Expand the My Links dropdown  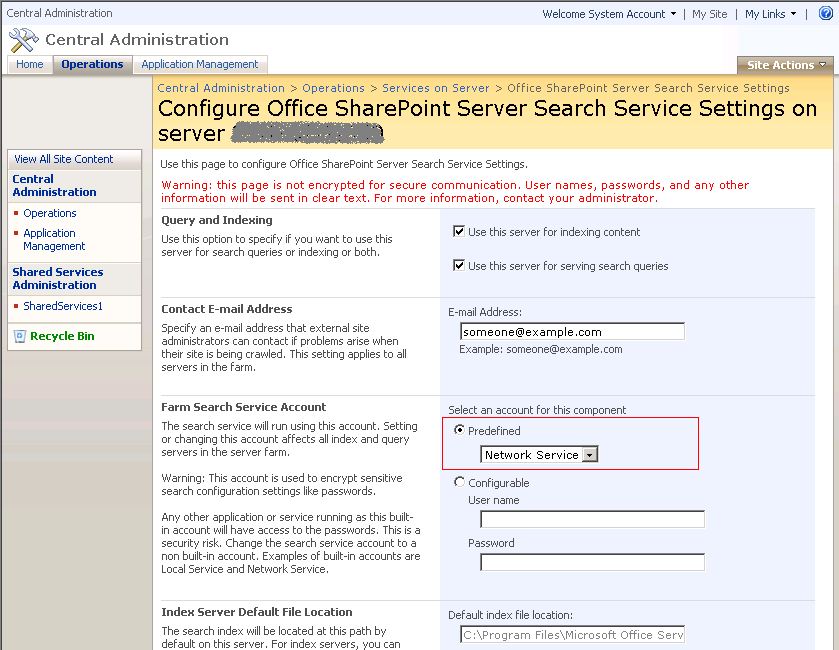click(x=771, y=14)
